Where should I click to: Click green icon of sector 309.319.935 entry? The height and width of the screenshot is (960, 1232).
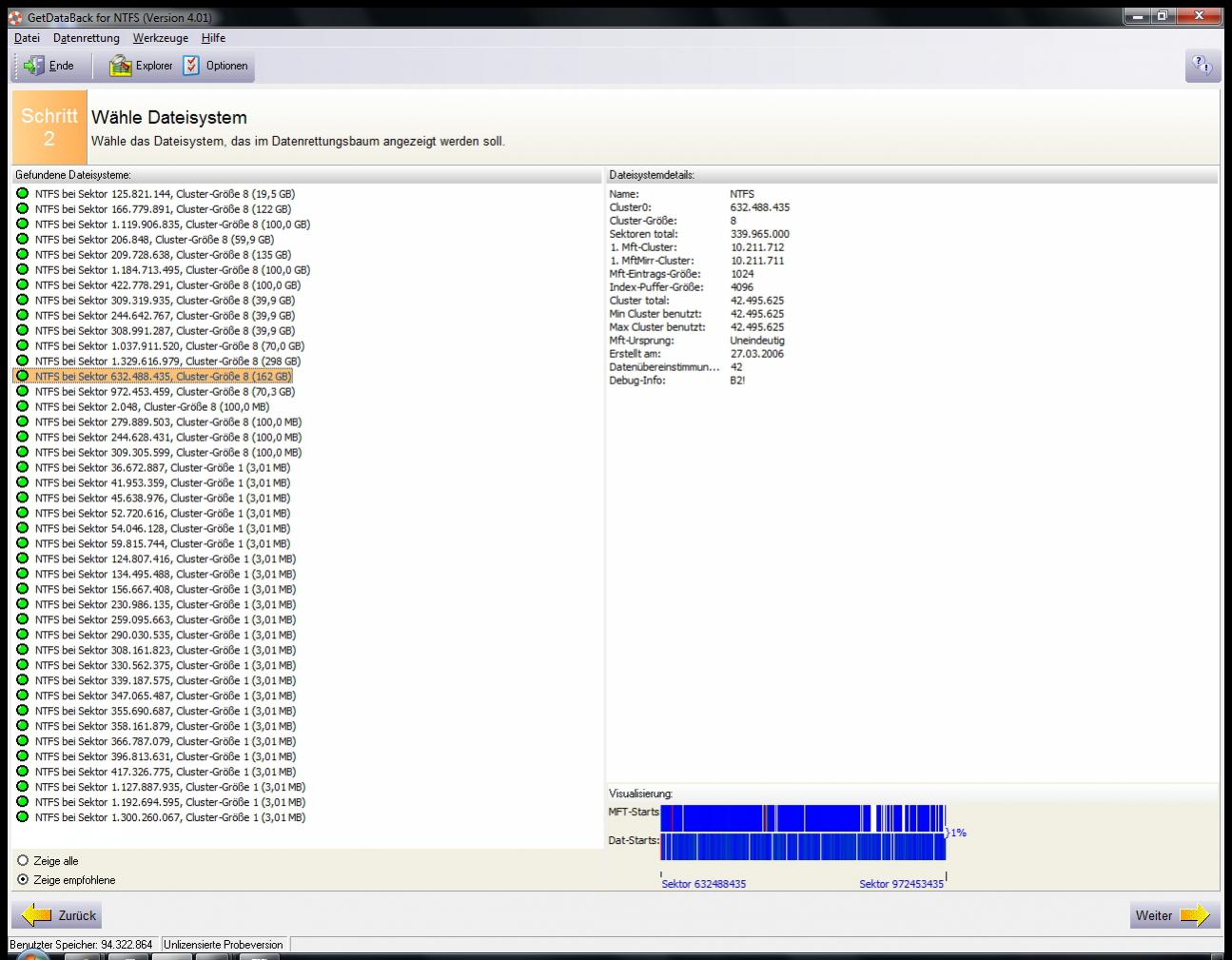(x=23, y=301)
